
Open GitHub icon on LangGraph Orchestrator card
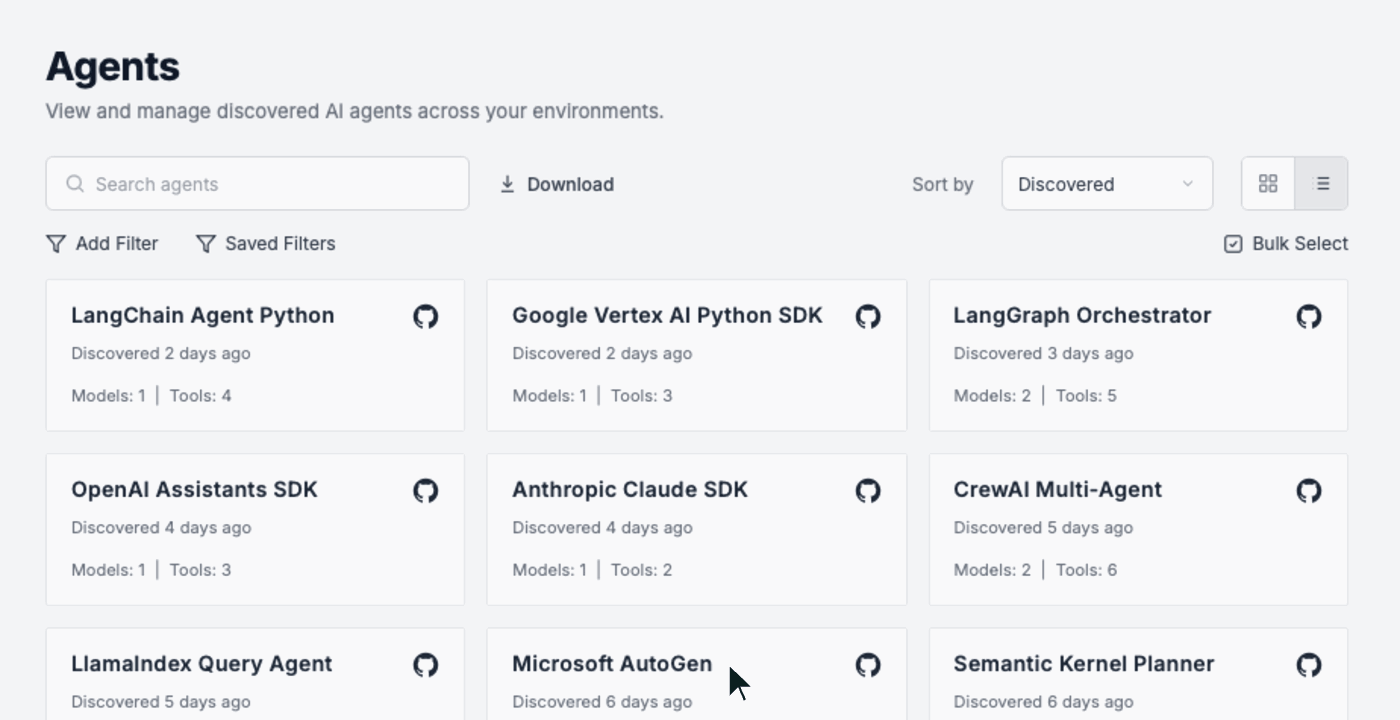coord(1309,317)
